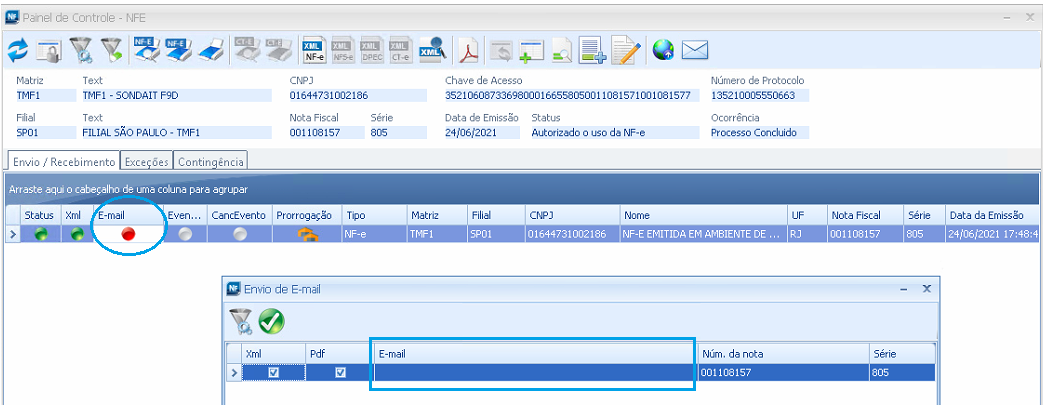Click the greyed CT-E preview icon
This screenshot has height=405, width=1045.
pos(247,50)
